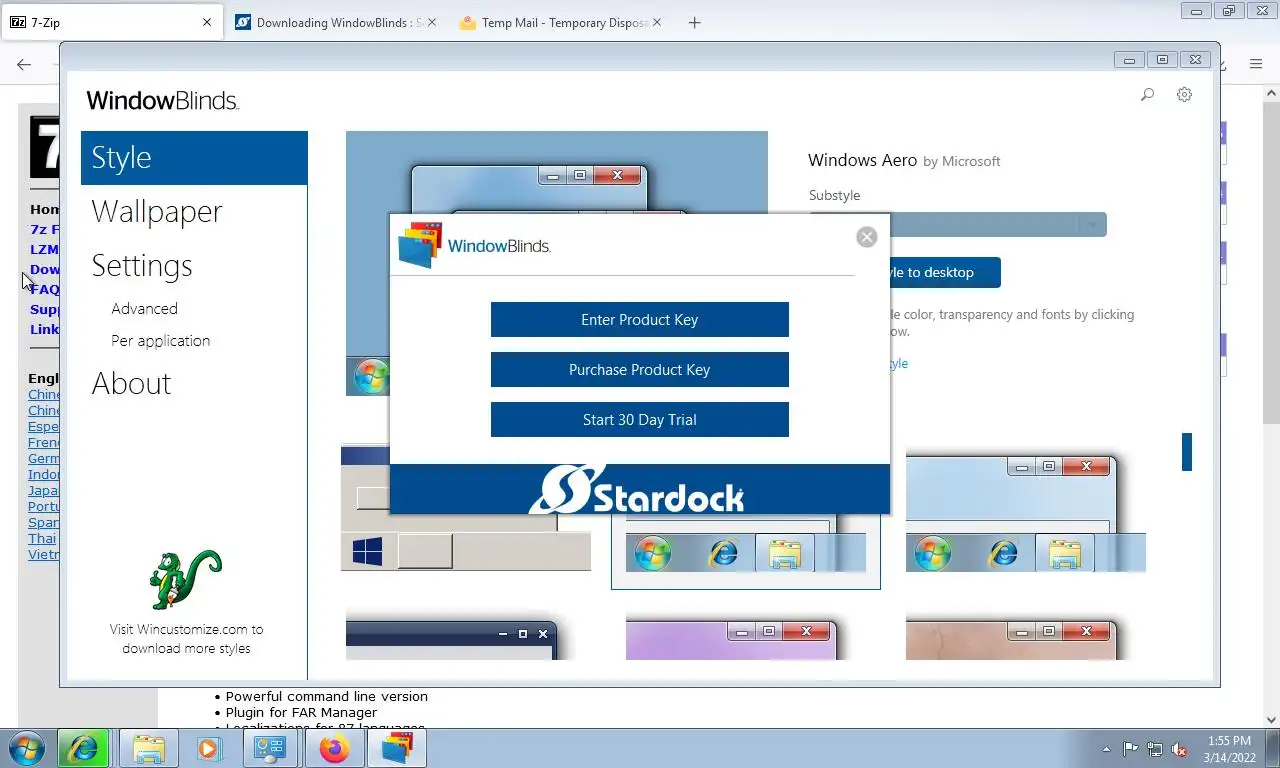
Task: Show hidden system tray icons
Action: pos(1106,749)
